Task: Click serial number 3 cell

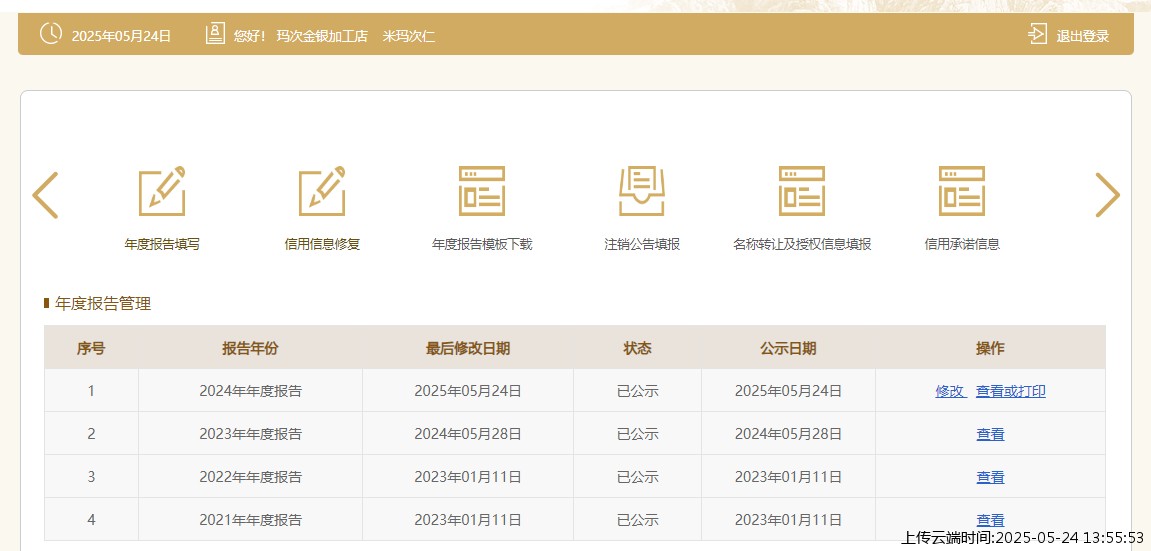Action: (x=91, y=478)
